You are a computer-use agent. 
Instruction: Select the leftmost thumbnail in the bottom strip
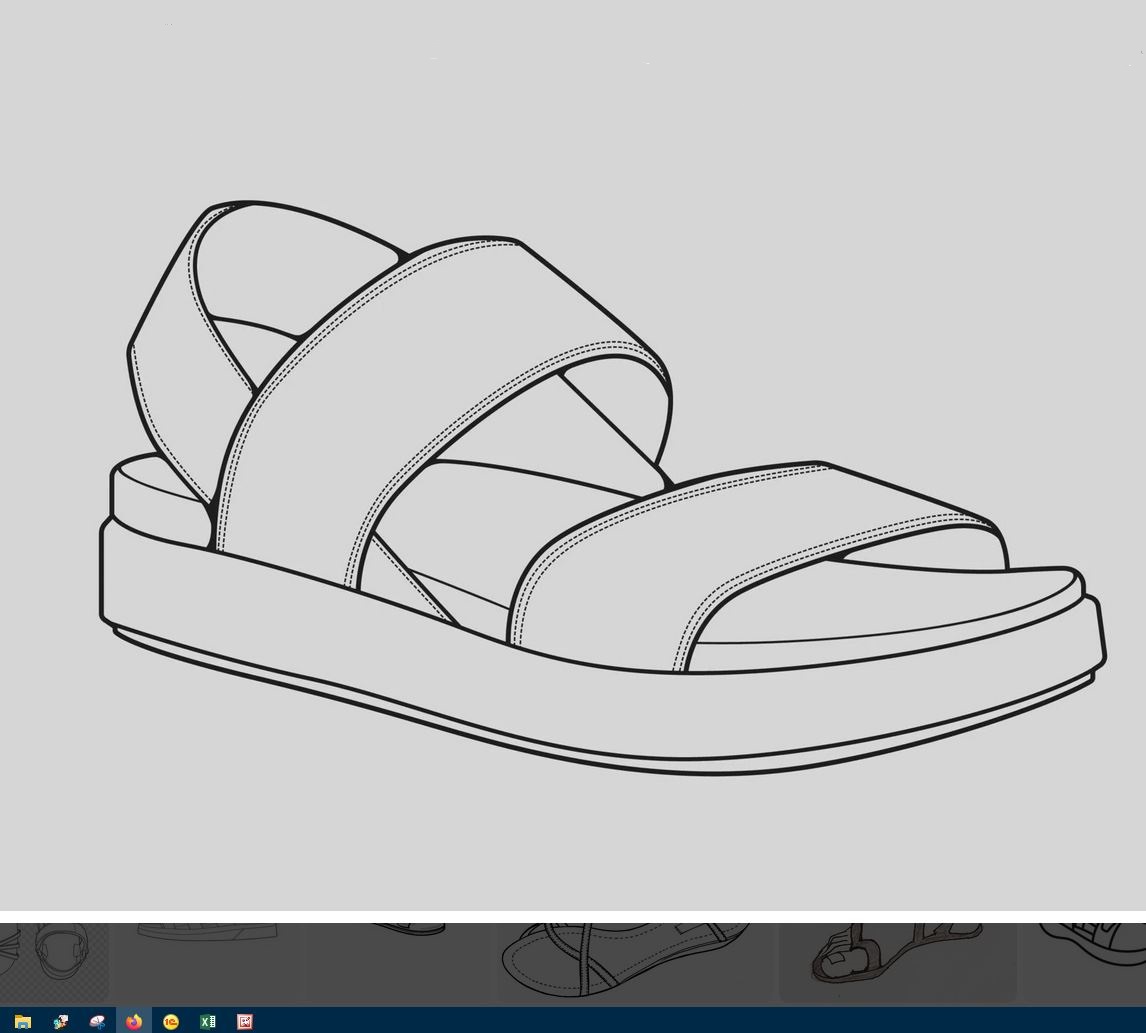point(52,960)
